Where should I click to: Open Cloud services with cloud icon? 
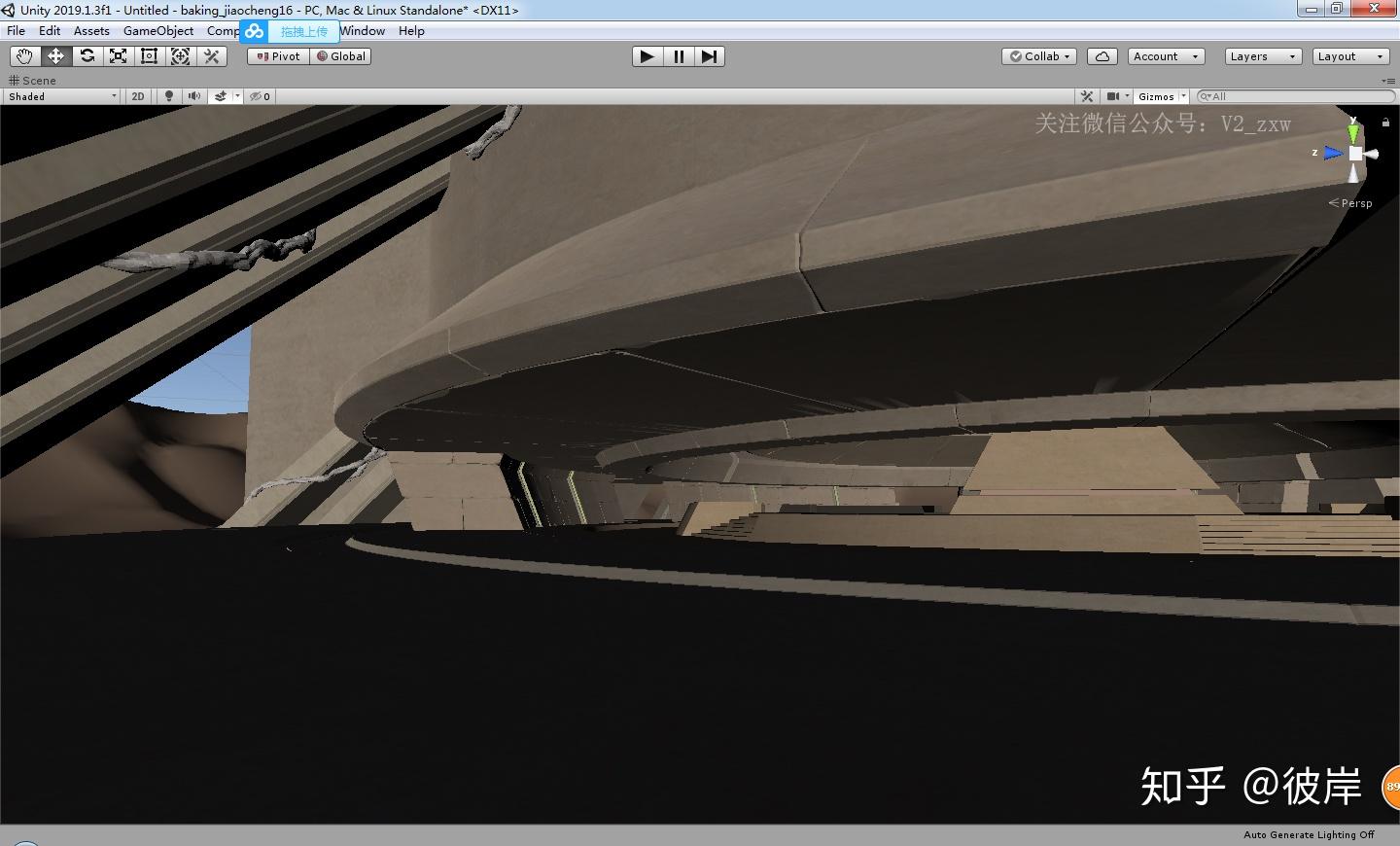(1102, 56)
